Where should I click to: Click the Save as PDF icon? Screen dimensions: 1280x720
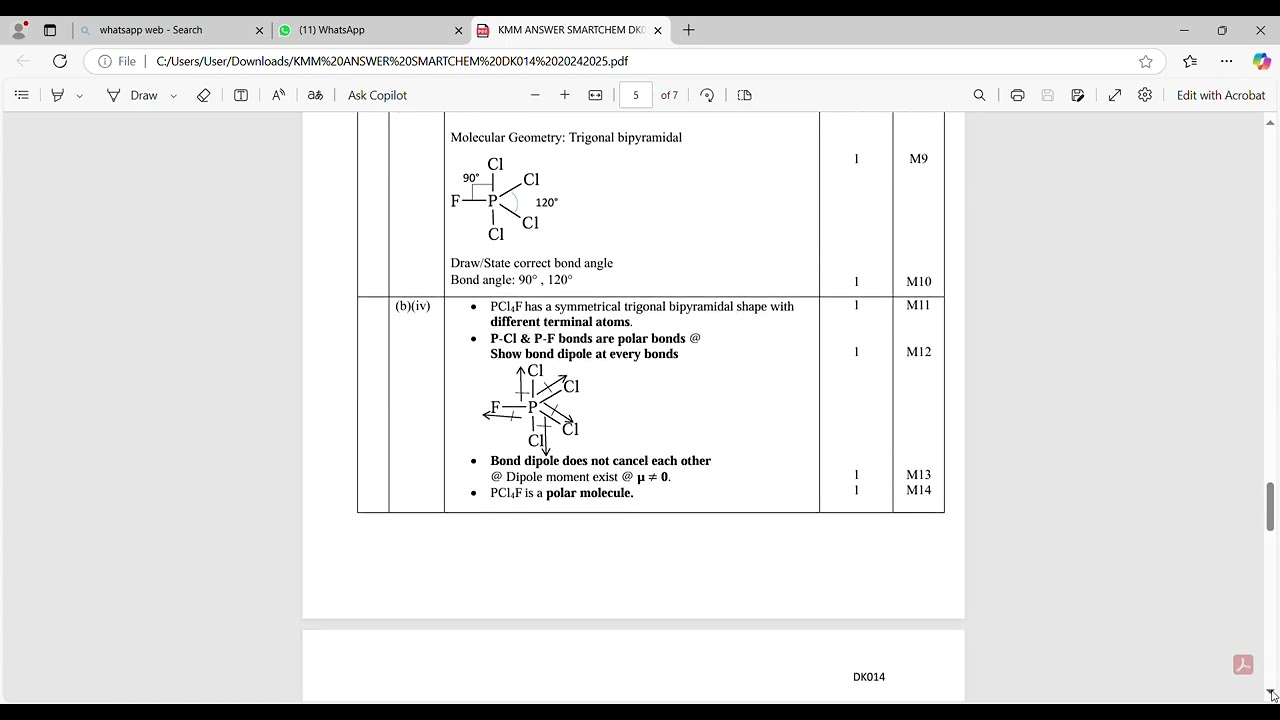1077,95
